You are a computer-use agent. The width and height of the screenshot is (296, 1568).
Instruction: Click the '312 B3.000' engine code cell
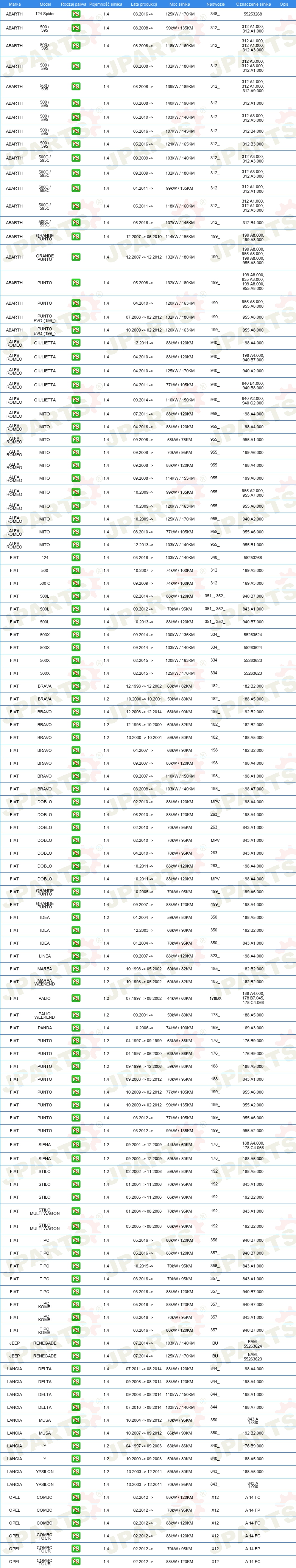pos(253,144)
